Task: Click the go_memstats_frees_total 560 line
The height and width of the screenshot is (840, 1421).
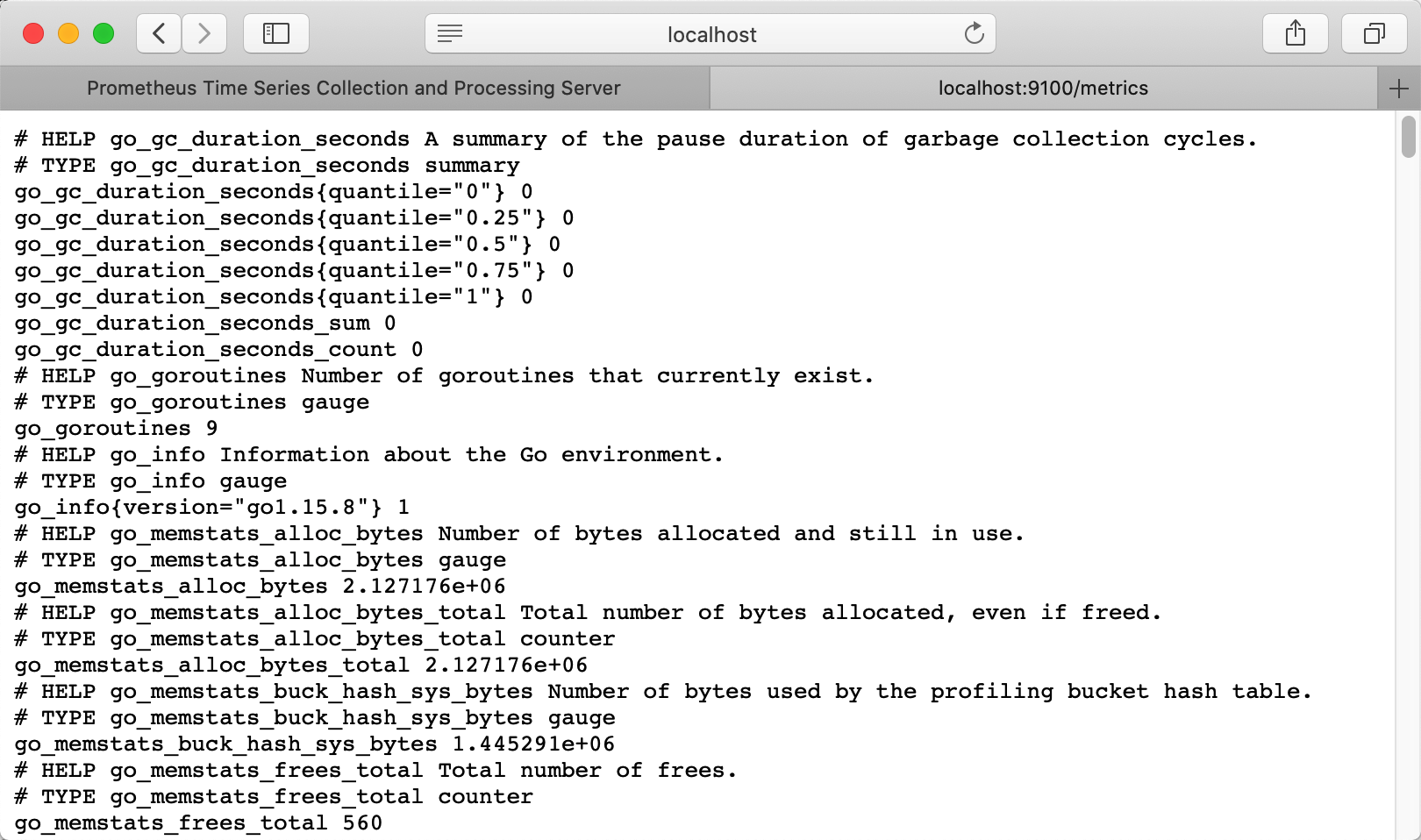Action: pyautogui.click(x=198, y=823)
